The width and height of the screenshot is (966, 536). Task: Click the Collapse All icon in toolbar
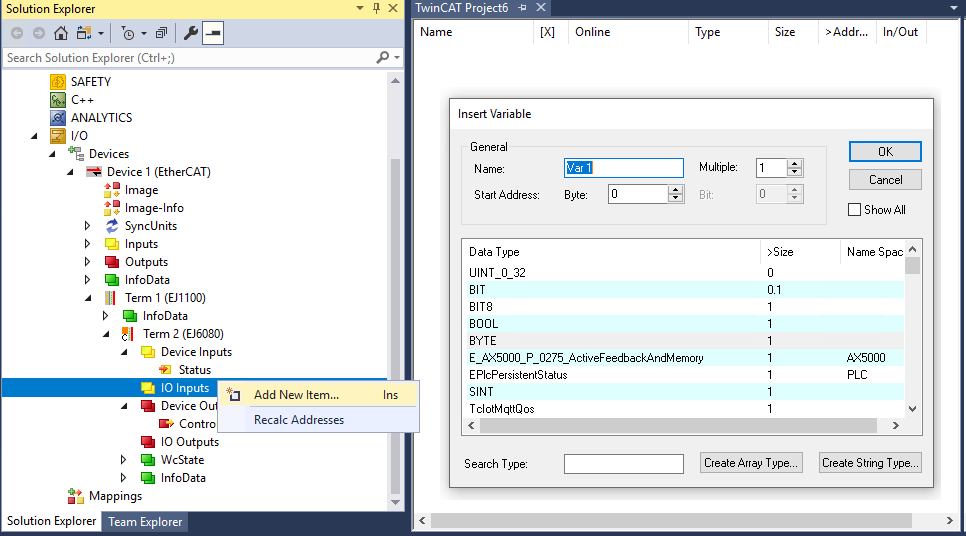point(161,33)
